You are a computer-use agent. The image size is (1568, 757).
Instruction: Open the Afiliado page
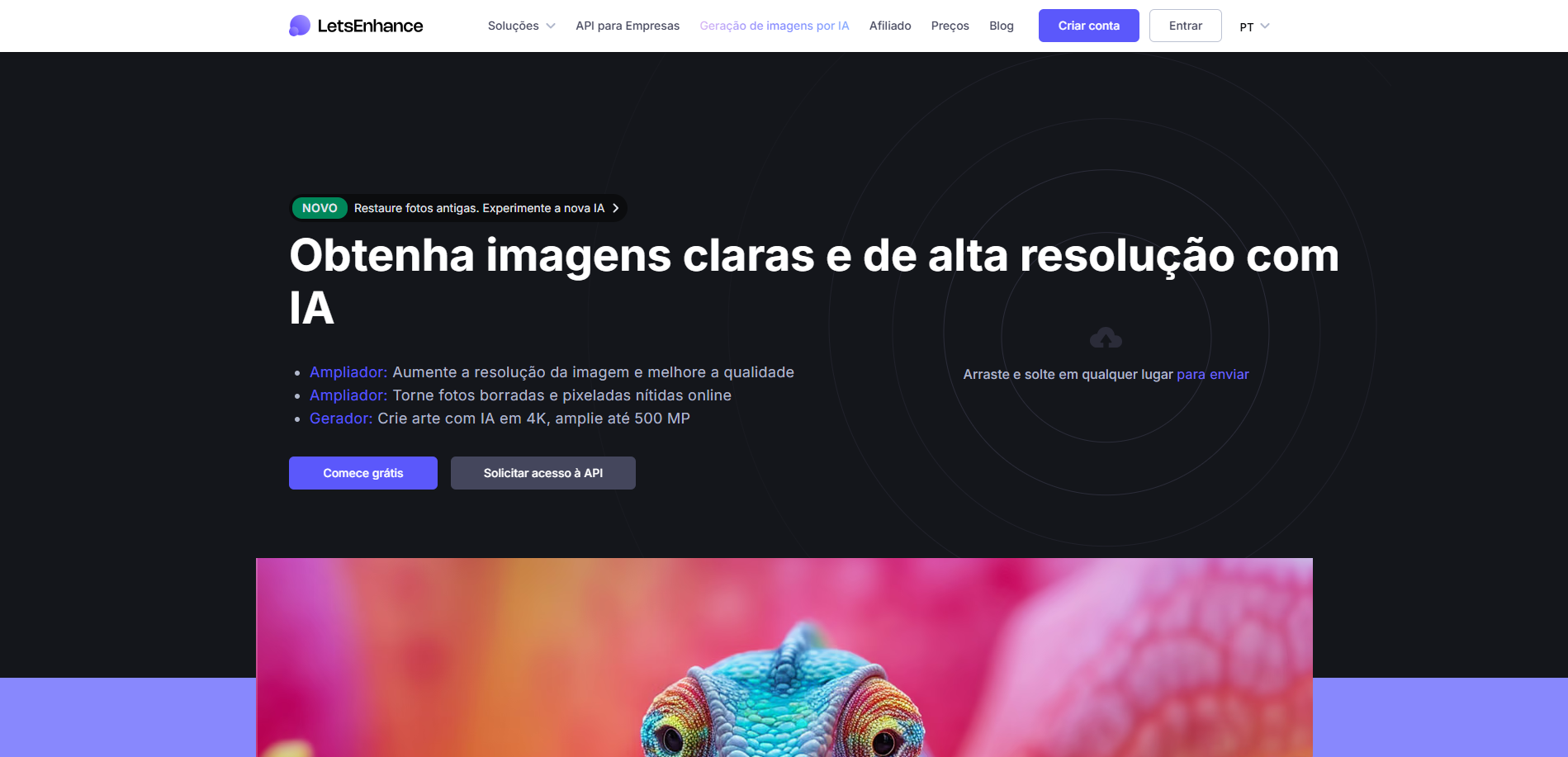tap(890, 26)
